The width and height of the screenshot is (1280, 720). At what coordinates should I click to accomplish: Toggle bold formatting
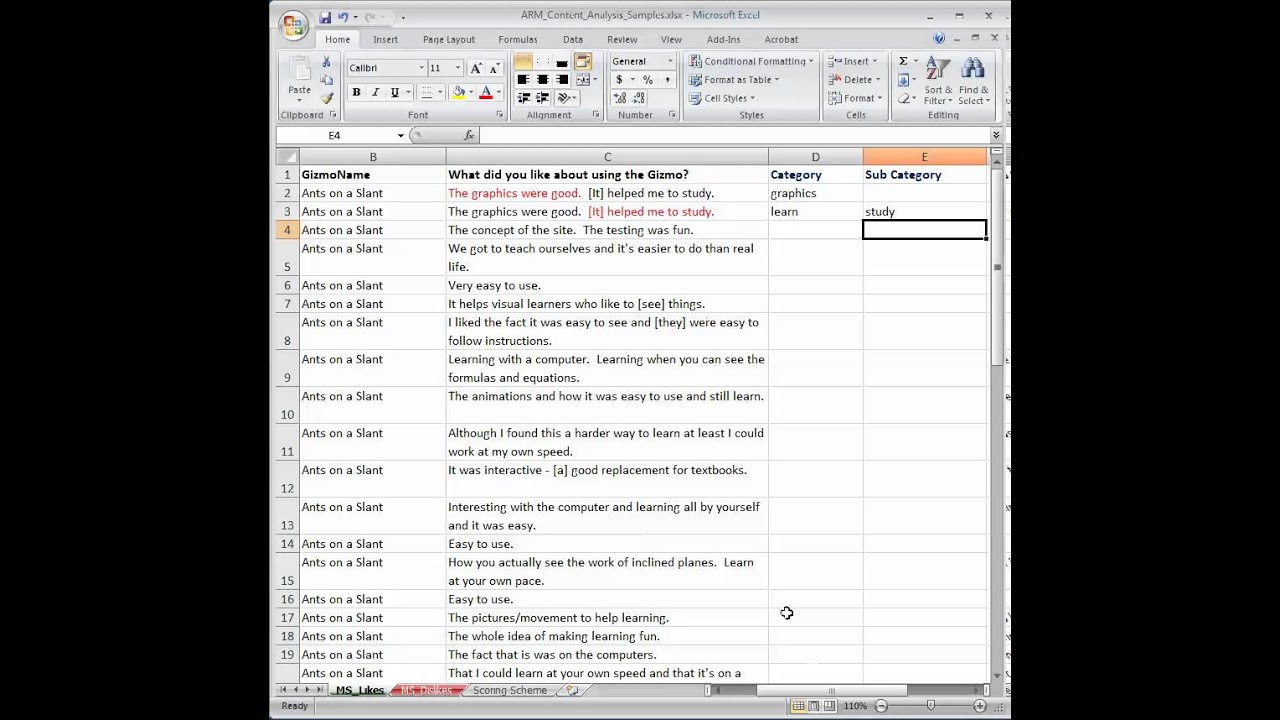pyautogui.click(x=356, y=92)
